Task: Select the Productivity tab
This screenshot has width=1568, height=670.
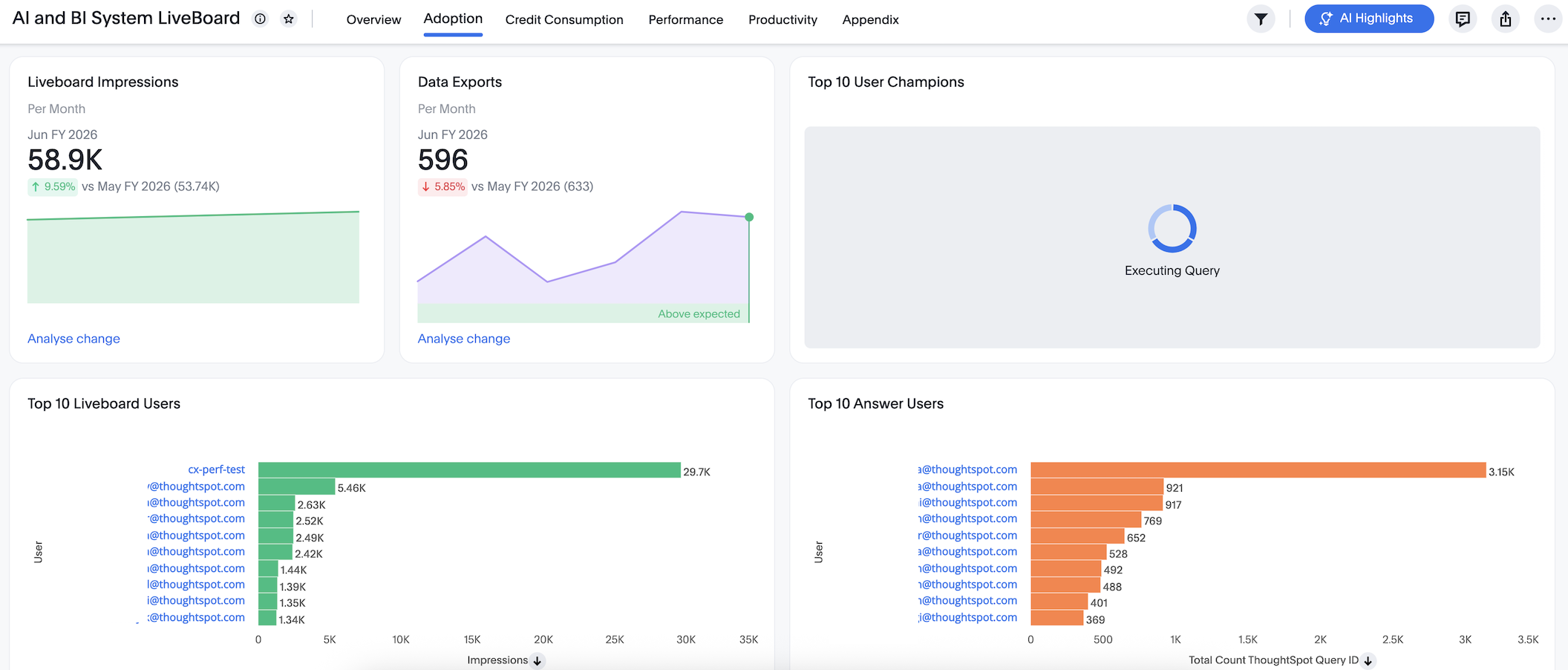Action: click(783, 20)
